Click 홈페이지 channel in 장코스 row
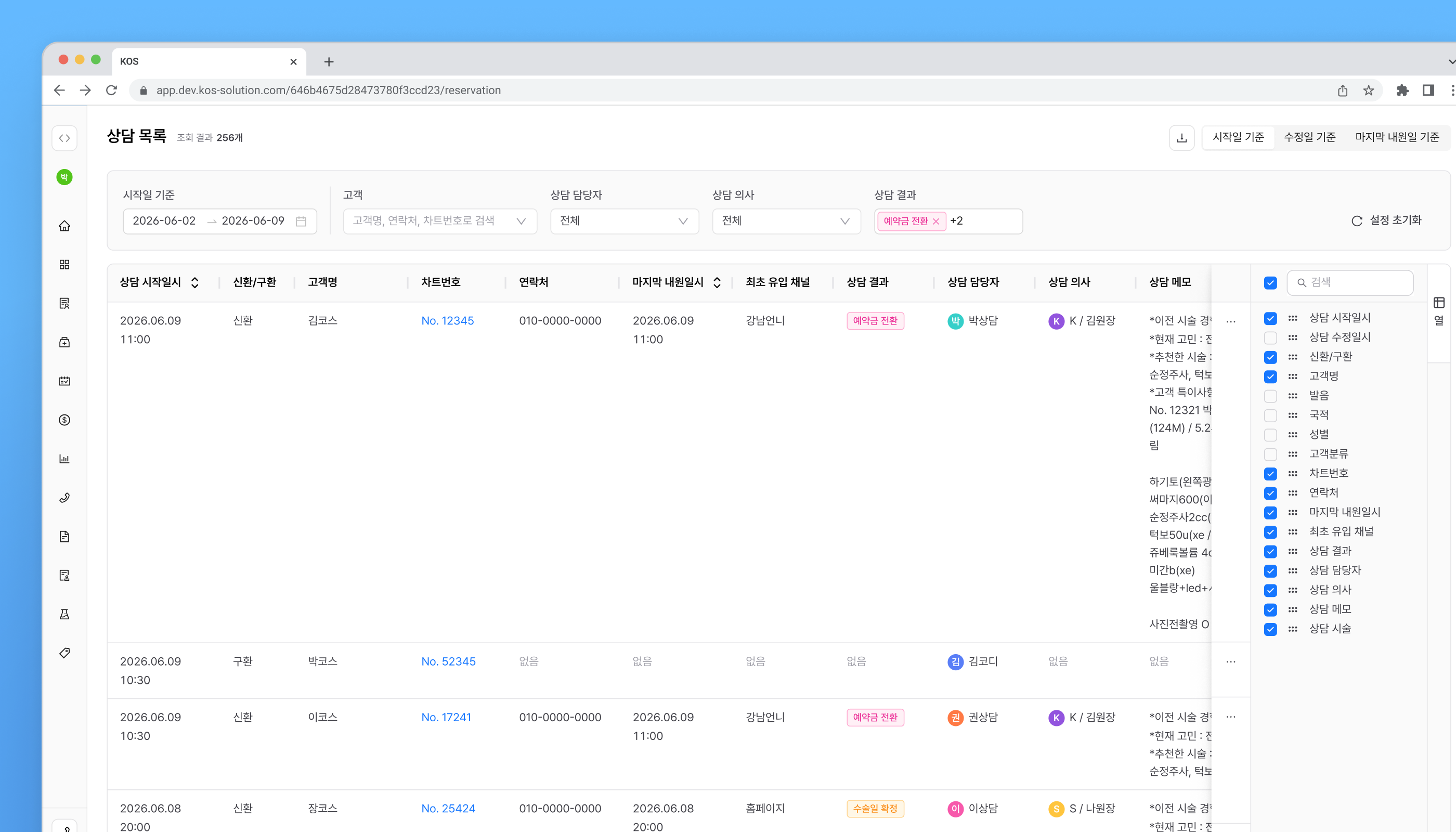Viewport: 1456px width, 832px height. (765, 809)
